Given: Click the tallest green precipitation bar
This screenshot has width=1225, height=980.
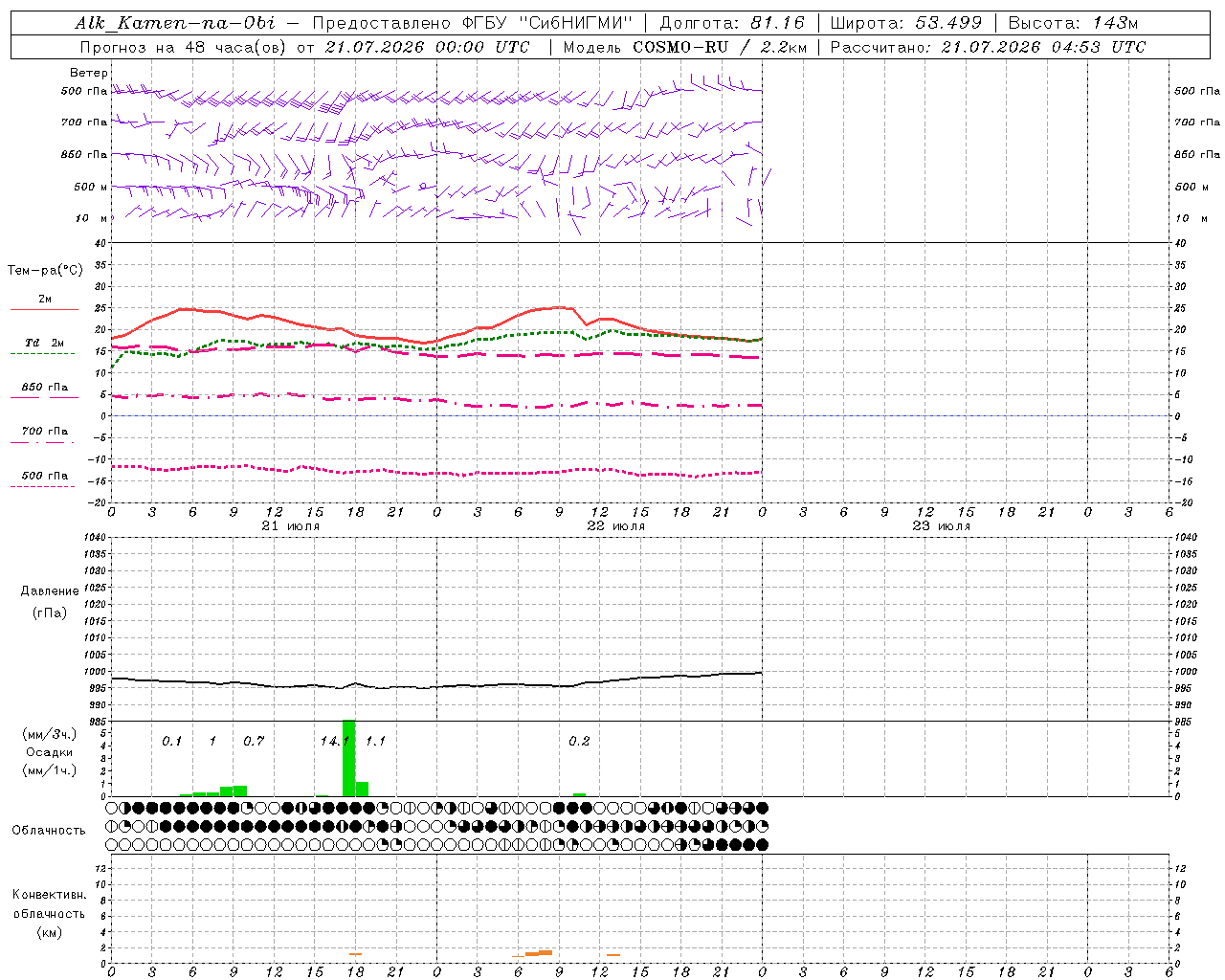Looking at the screenshot, I should click(x=348, y=757).
